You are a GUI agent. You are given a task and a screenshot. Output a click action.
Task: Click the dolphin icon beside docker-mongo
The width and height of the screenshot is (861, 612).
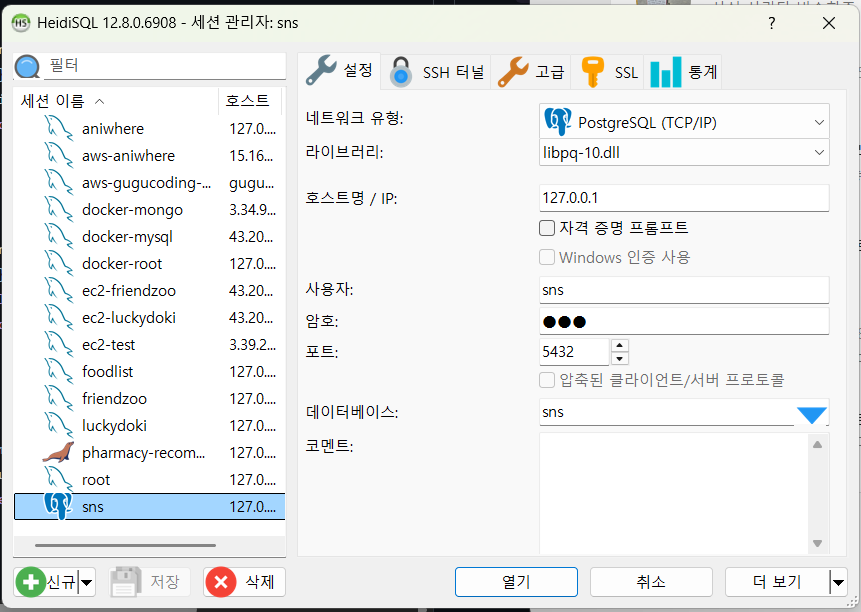click(58, 210)
